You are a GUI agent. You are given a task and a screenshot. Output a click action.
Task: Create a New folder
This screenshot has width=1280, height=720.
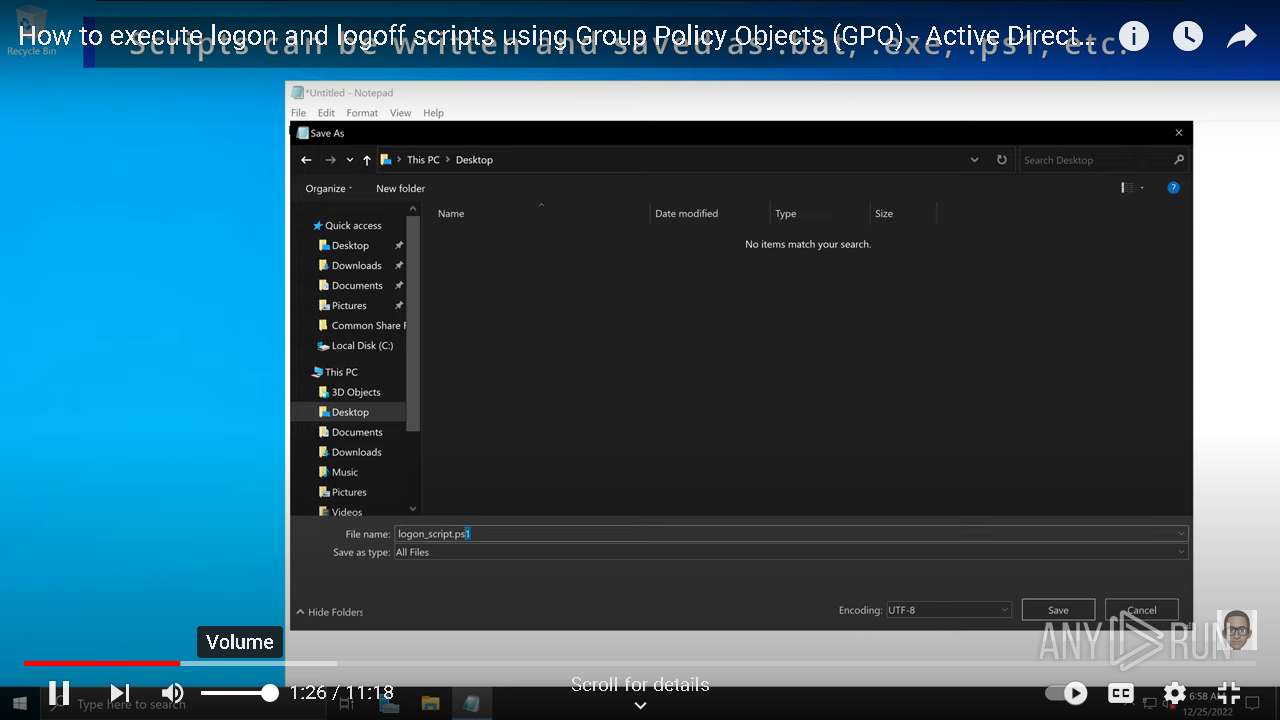click(400, 188)
